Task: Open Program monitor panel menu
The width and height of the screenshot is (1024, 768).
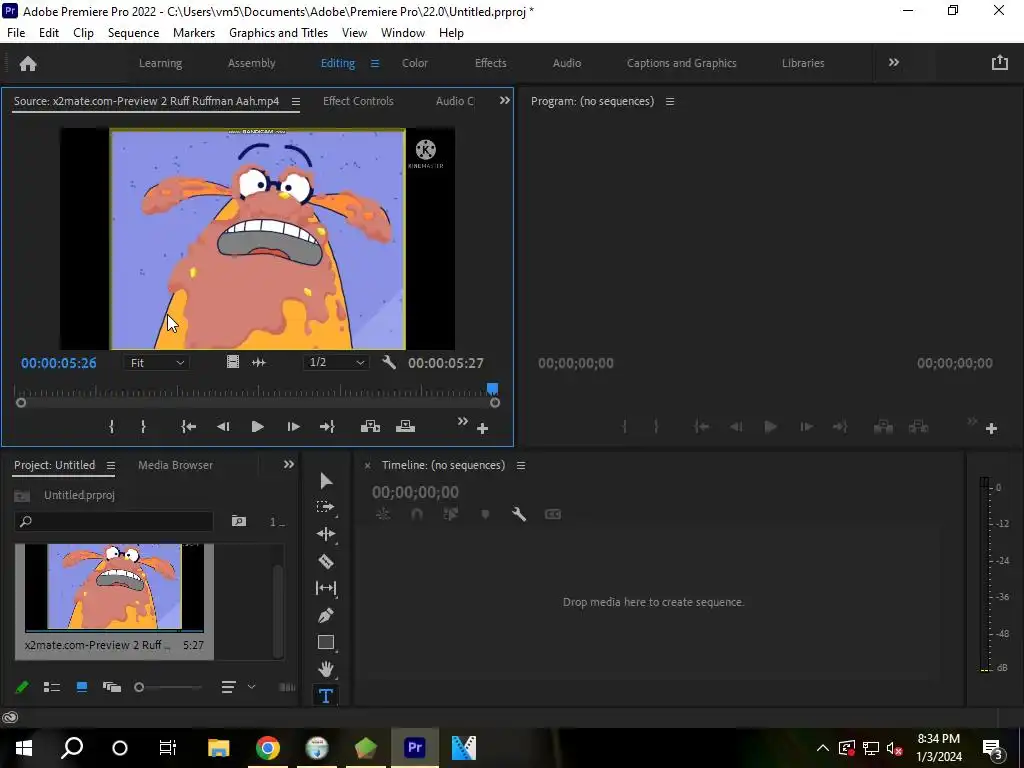Action: click(x=670, y=102)
